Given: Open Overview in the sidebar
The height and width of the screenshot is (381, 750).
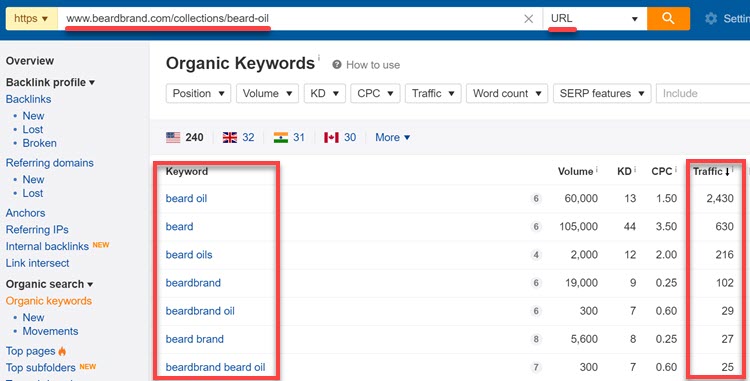Looking at the screenshot, I should point(30,61).
